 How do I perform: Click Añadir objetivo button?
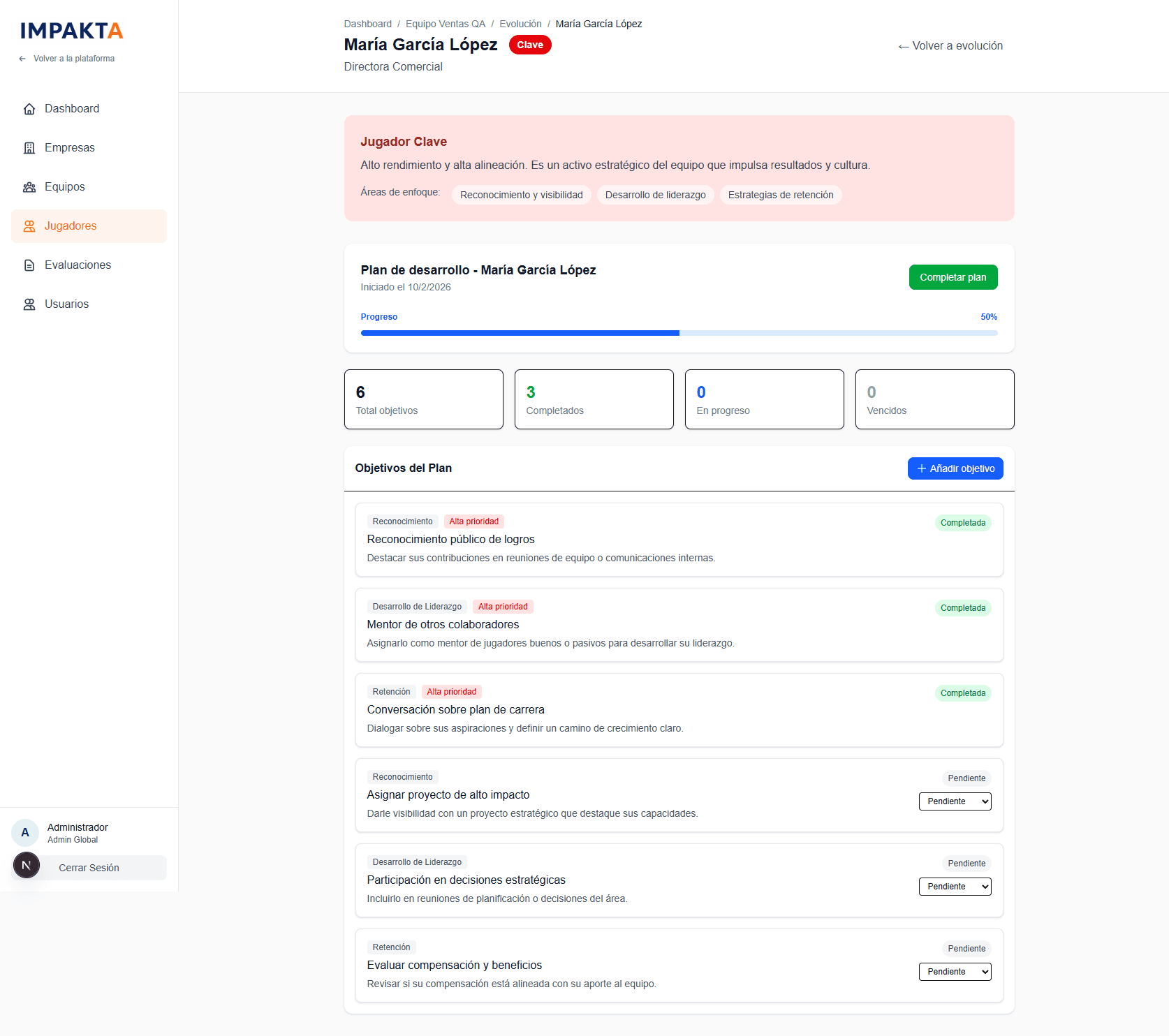pyautogui.click(x=955, y=468)
